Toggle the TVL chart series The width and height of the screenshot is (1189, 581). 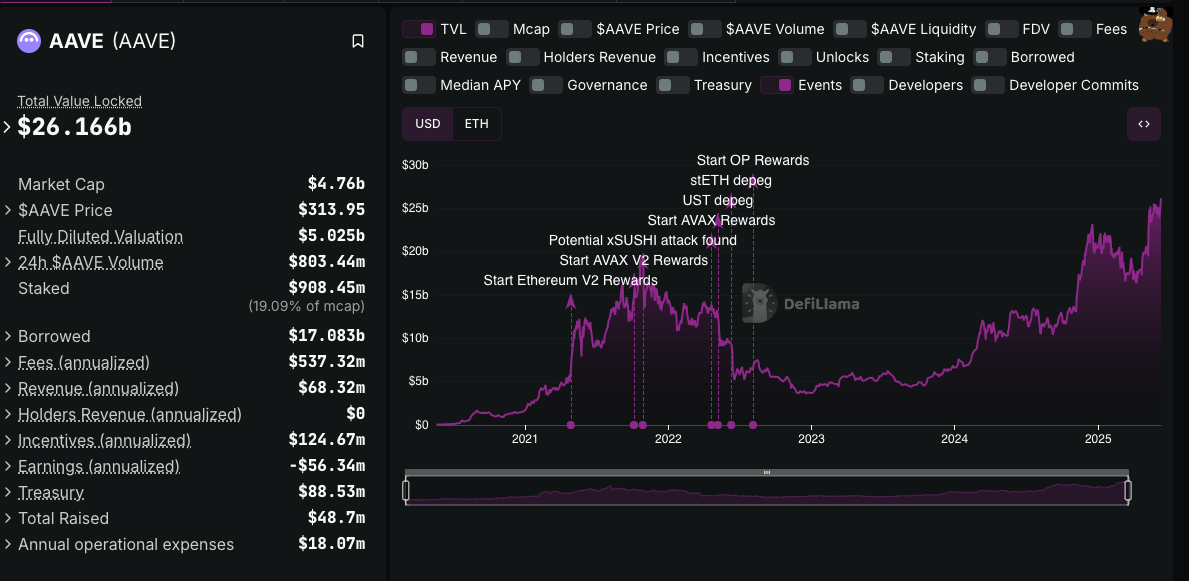[x=418, y=30]
